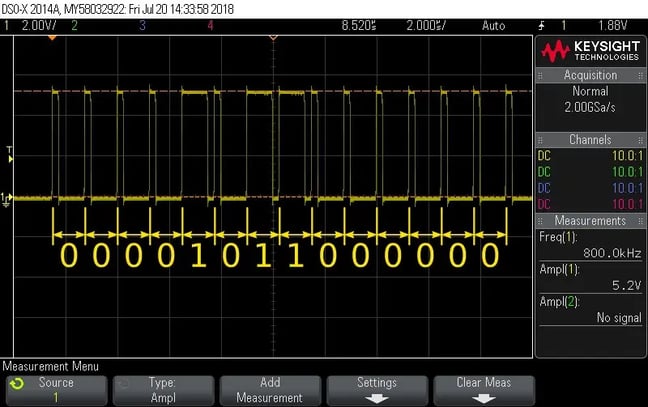Click the Auto trigger mode indicator
648x407 pixels.
493,26
